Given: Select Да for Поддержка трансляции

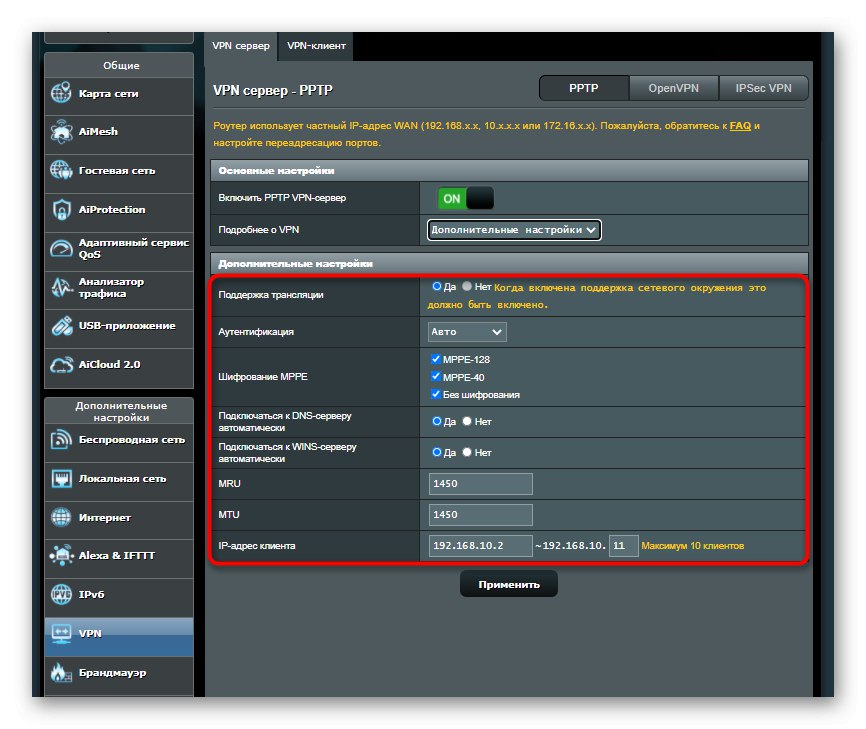Looking at the screenshot, I should click(436, 286).
